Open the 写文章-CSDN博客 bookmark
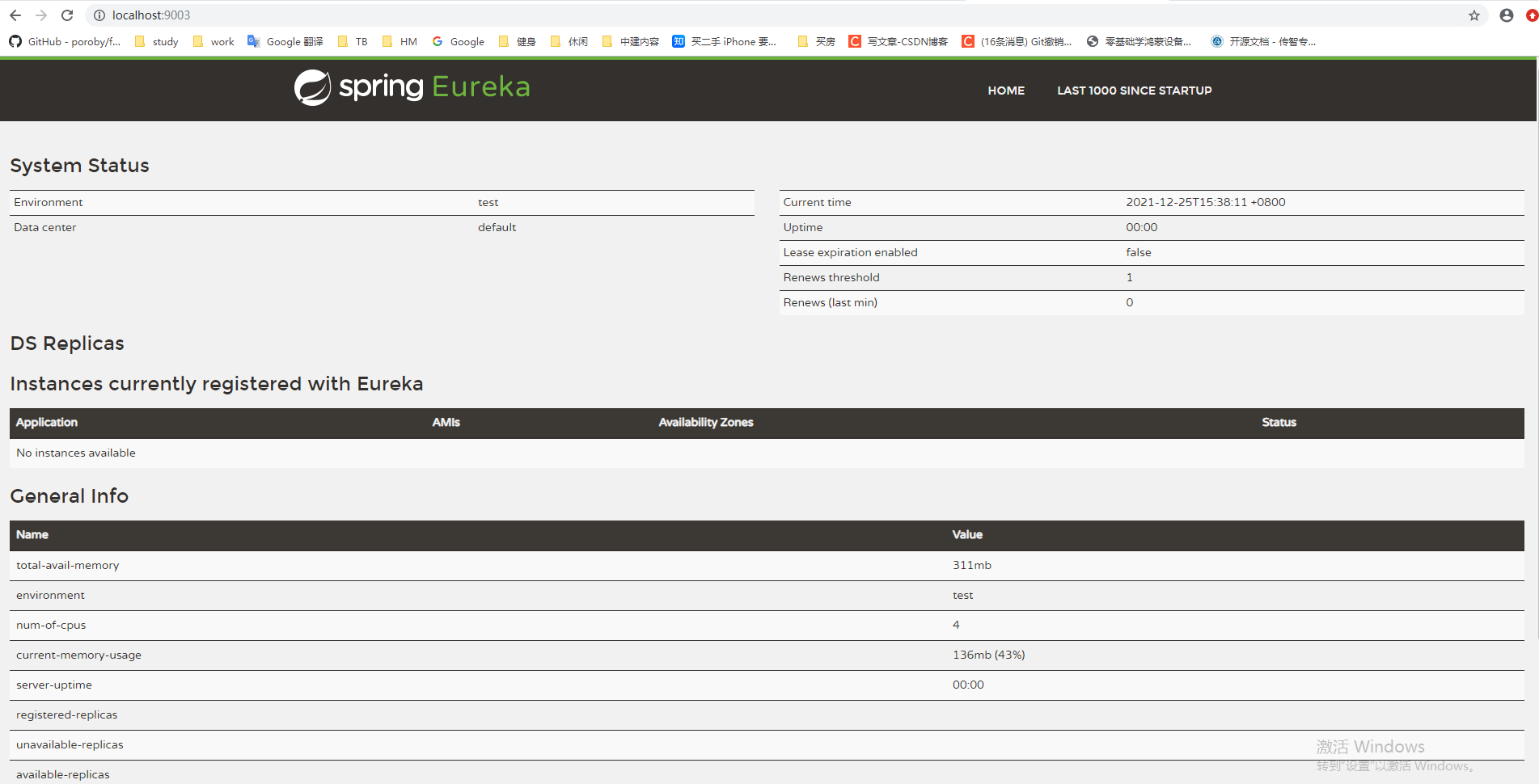The image size is (1539, 784). (898, 41)
